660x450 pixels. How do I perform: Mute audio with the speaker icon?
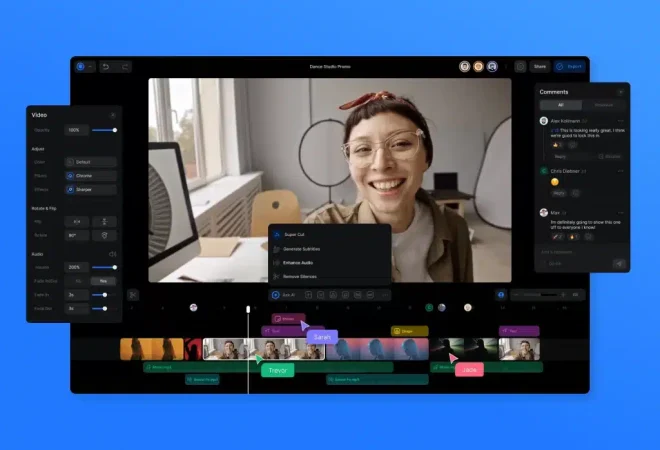pyautogui.click(x=112, y=254)
